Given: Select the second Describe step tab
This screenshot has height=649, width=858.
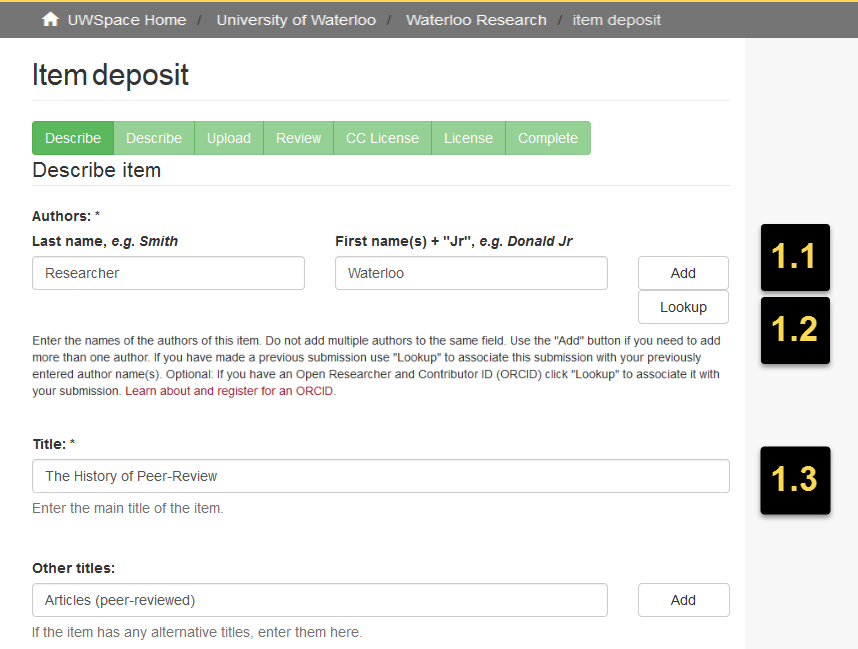Looking at the screenshot, I should (153, 138).
